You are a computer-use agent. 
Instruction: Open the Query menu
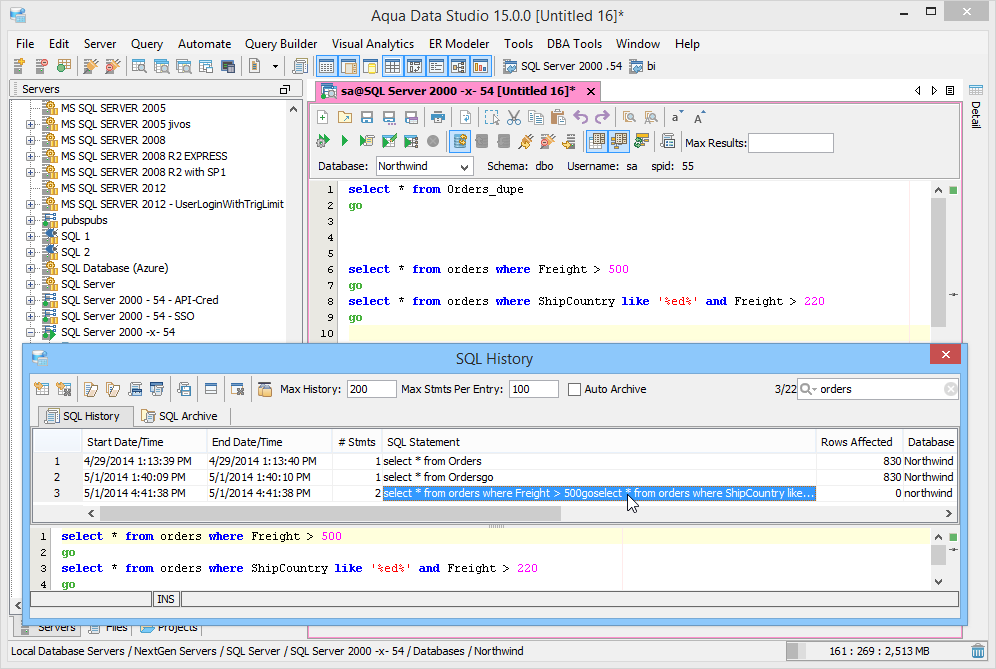(x=147, y=44)
